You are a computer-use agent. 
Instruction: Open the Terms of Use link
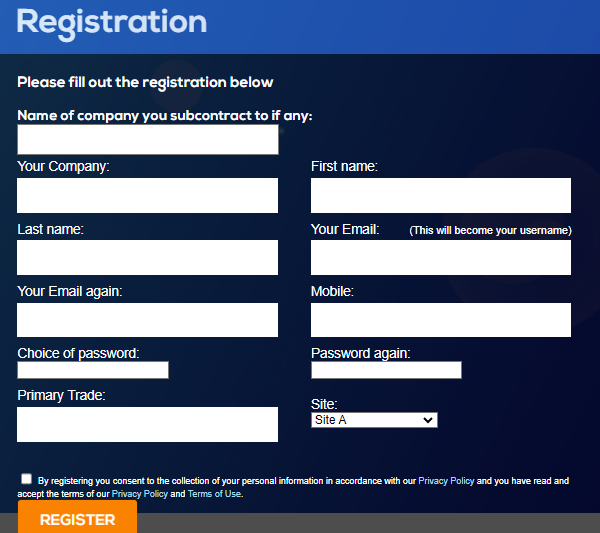point(214,493)
